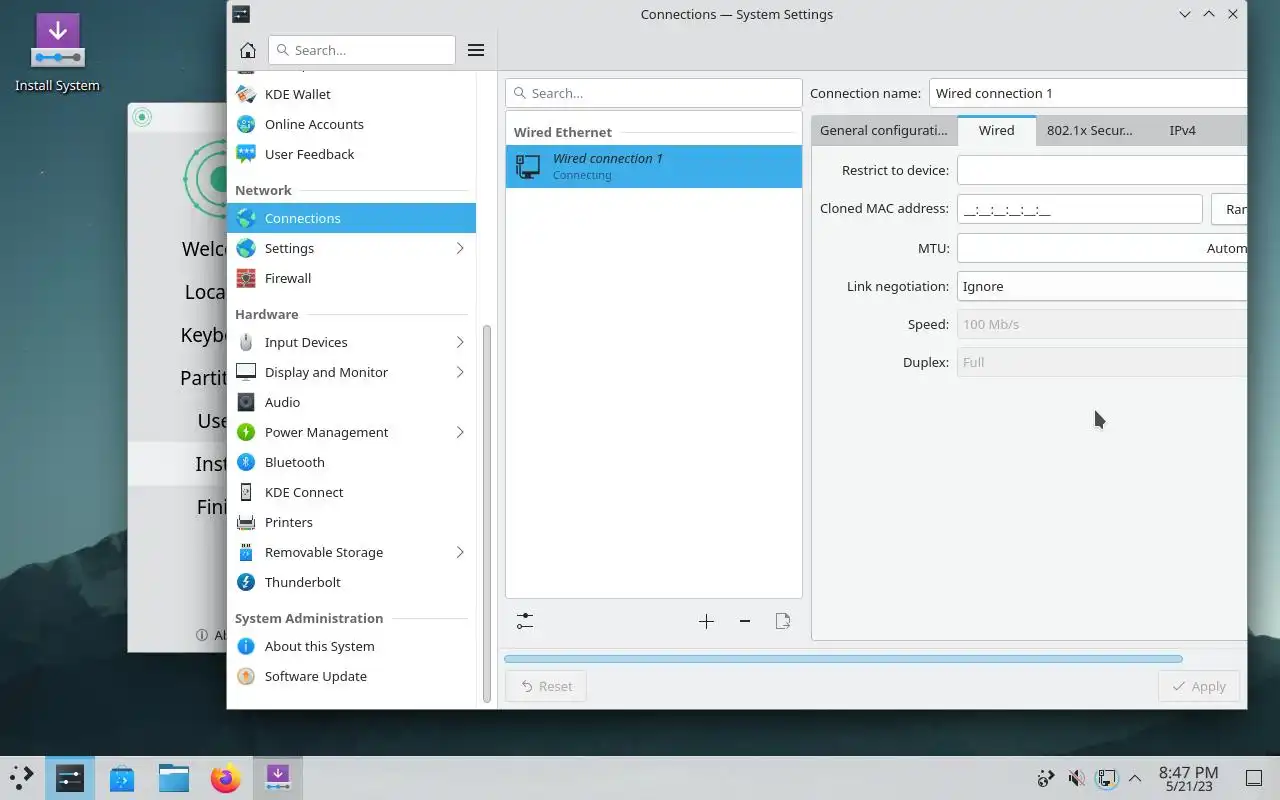This screenshot has height=800, width=1280.
Task: Open Dolphin file manager from taskbar
Action: click(174, 777)
